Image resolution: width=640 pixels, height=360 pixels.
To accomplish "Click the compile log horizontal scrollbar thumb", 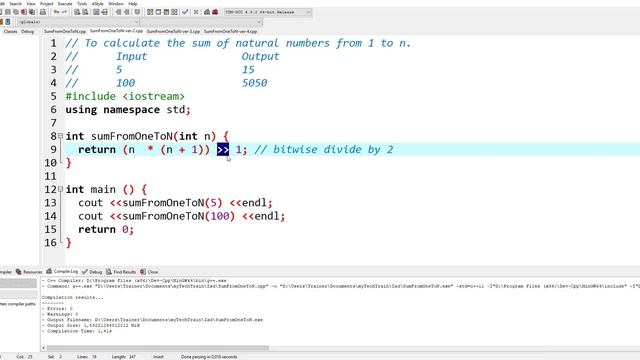I will [157, 348].
